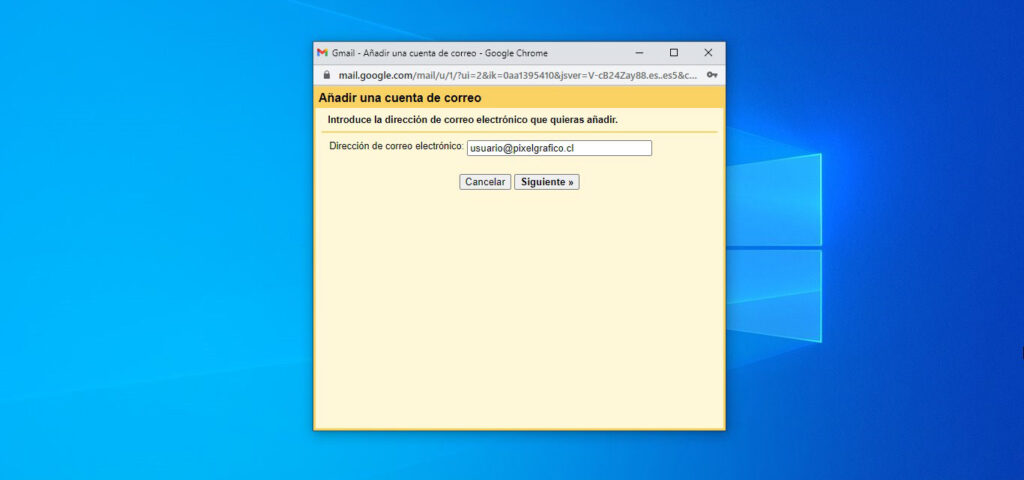This screenshot has width=1024, height=480.
Task: Click the desktop below the Gmail window
Action: tap(519, 455)
